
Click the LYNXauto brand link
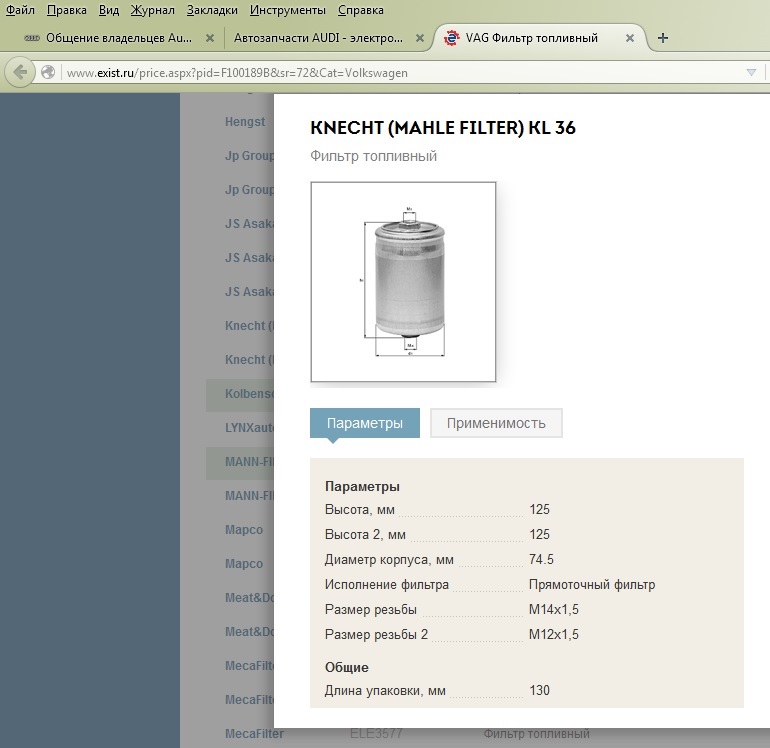[249, 427]
